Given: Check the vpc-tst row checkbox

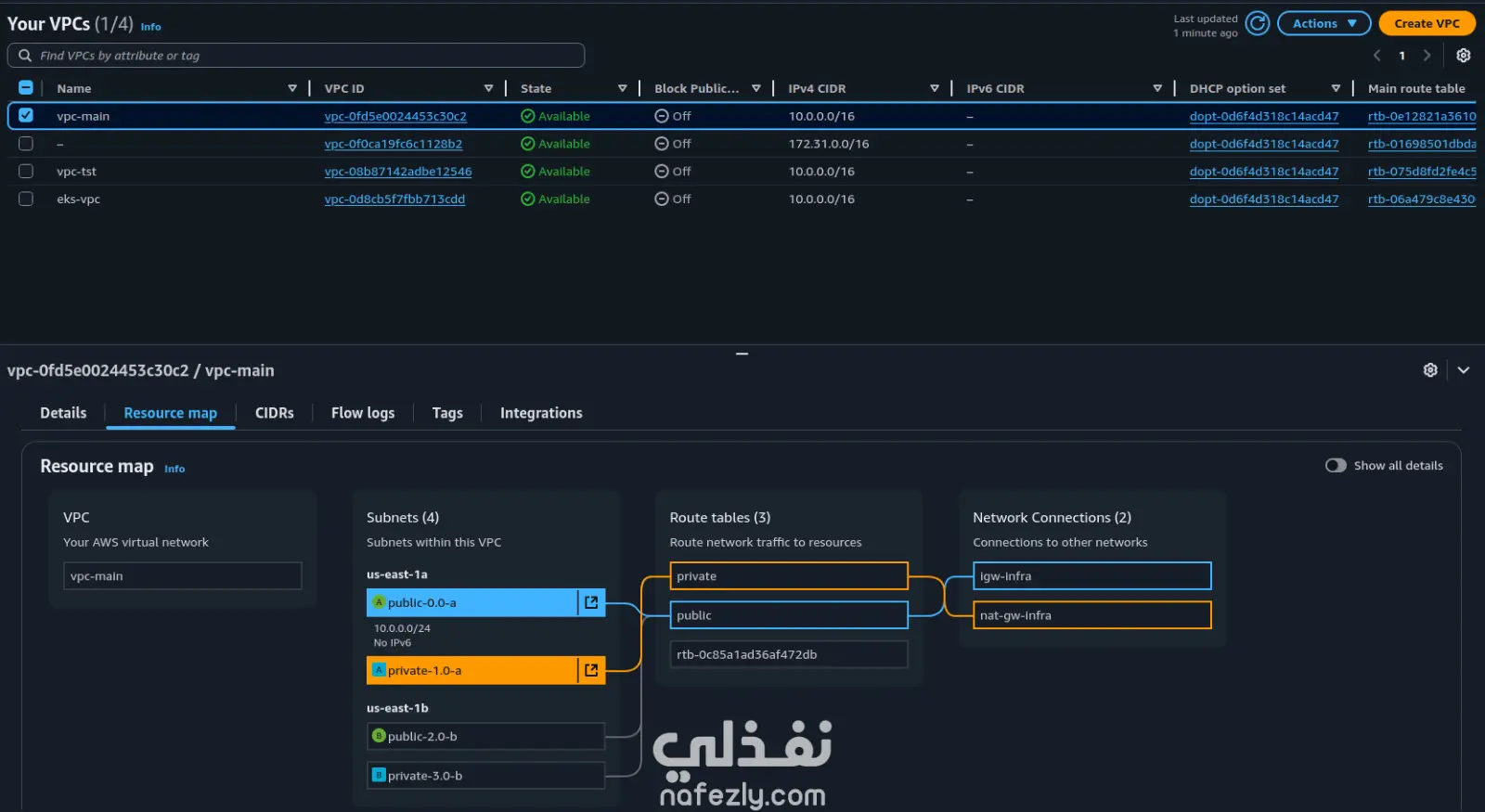Looking at the screenshot, I should pyautogui.click(x=26, y=172).
